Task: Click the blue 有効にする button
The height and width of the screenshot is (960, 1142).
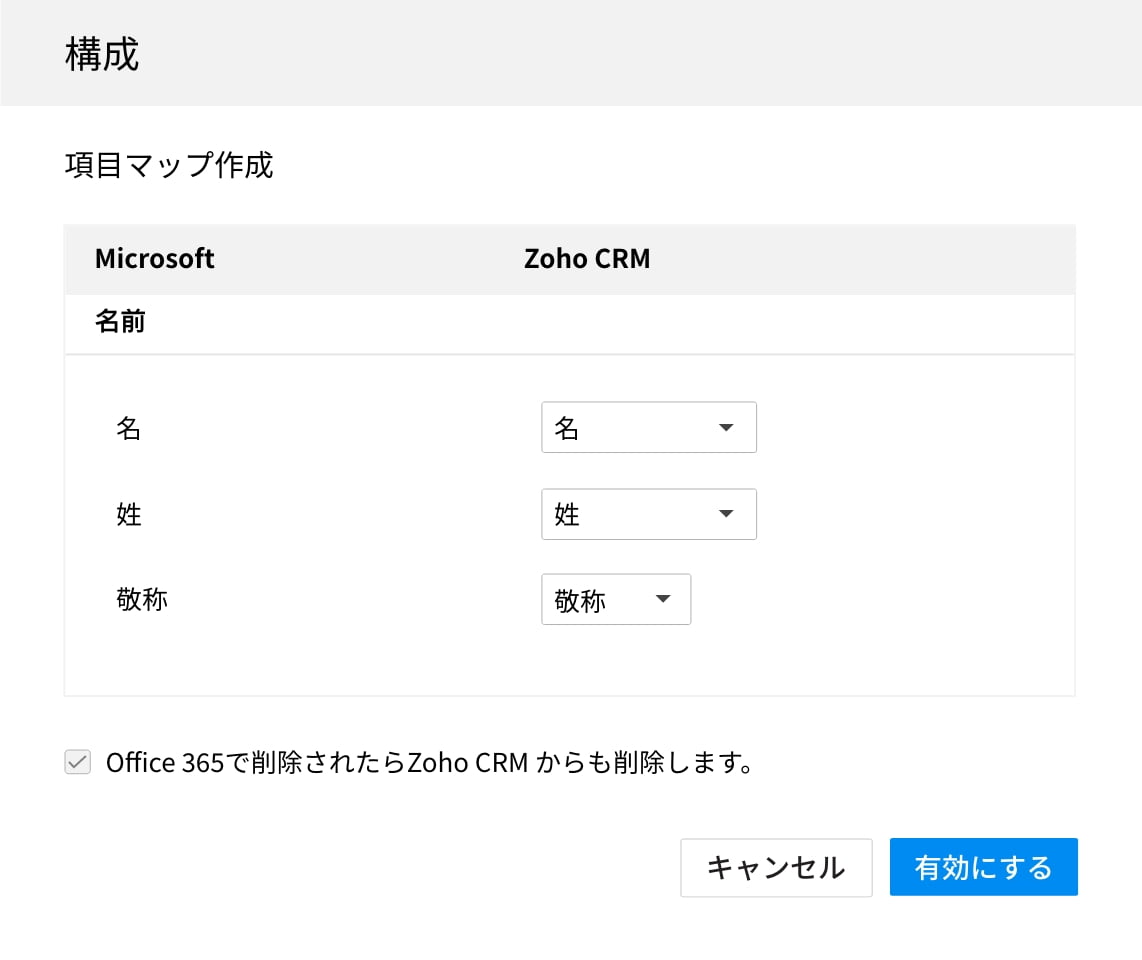Action: click(983, 867)
